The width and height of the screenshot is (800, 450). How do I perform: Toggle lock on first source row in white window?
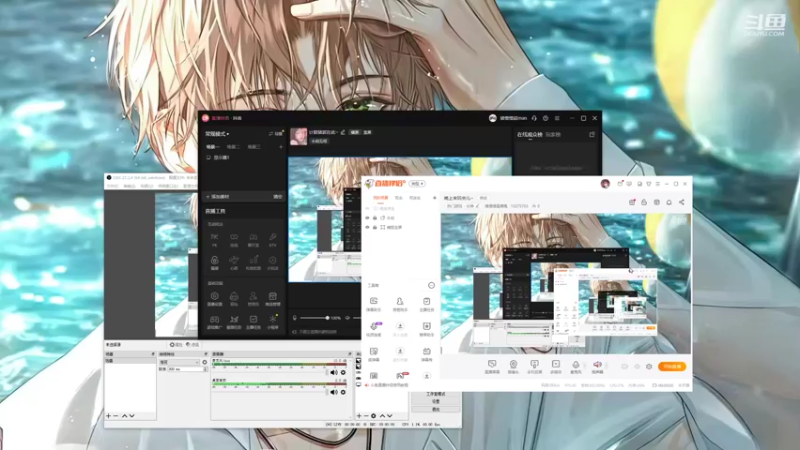(375, 218)
